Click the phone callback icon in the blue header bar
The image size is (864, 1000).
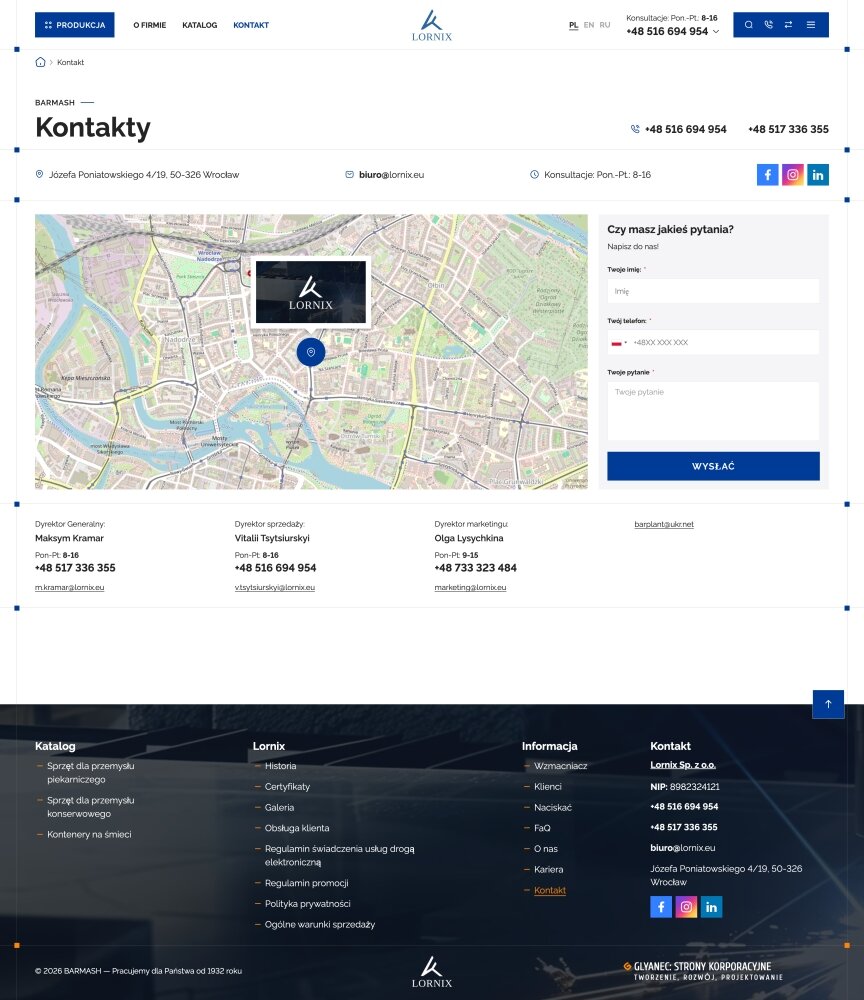[768, 25]
